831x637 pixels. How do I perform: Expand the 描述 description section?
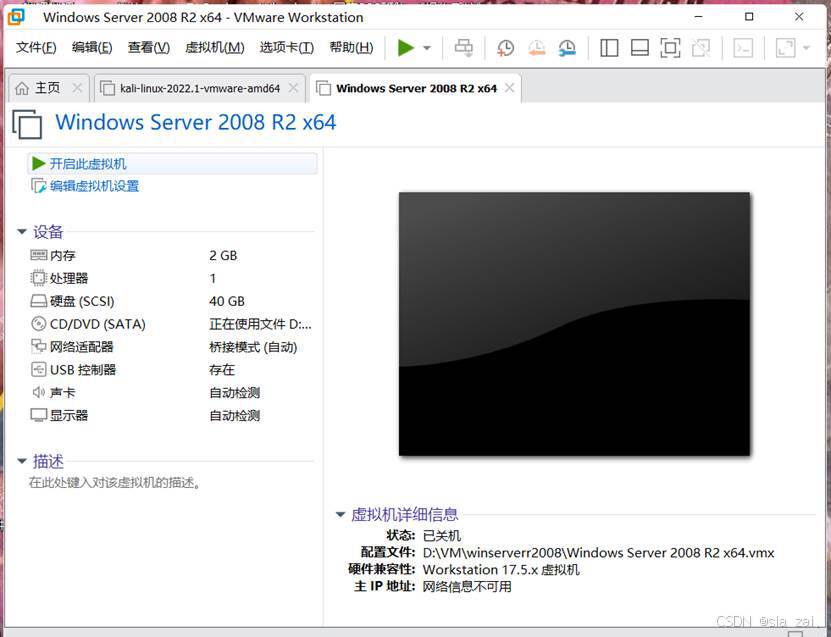[x=22, y=461]
